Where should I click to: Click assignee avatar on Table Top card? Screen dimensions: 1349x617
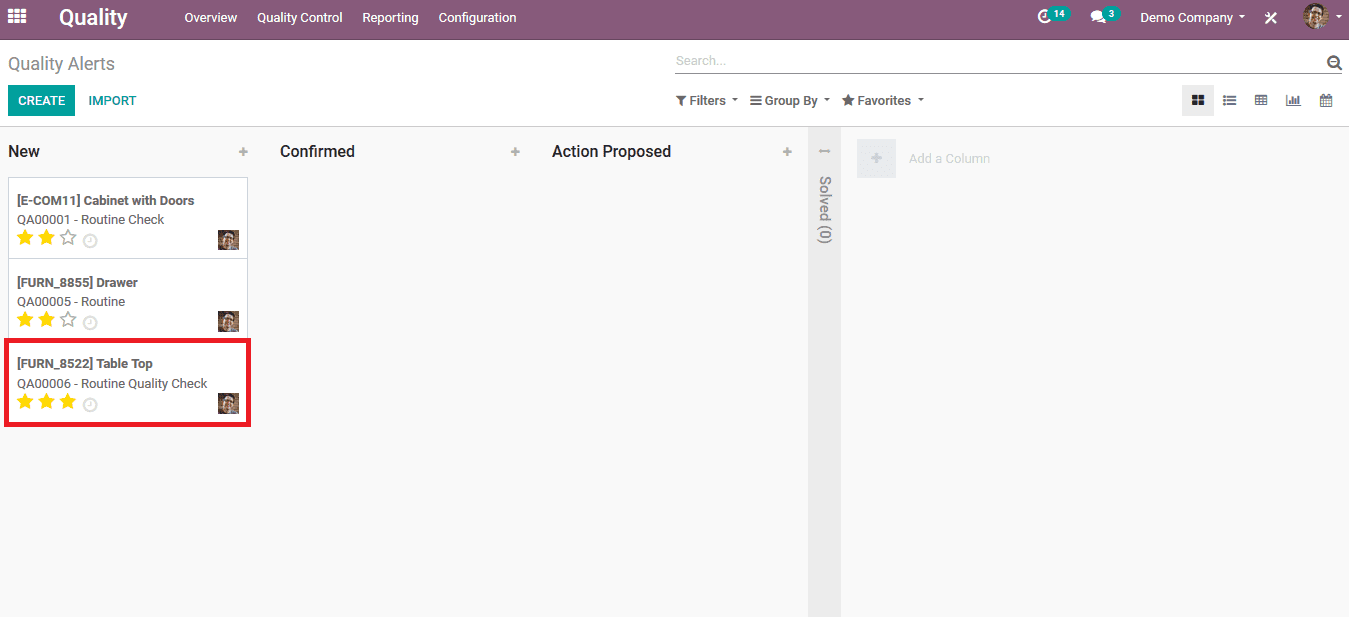(228, 403)
